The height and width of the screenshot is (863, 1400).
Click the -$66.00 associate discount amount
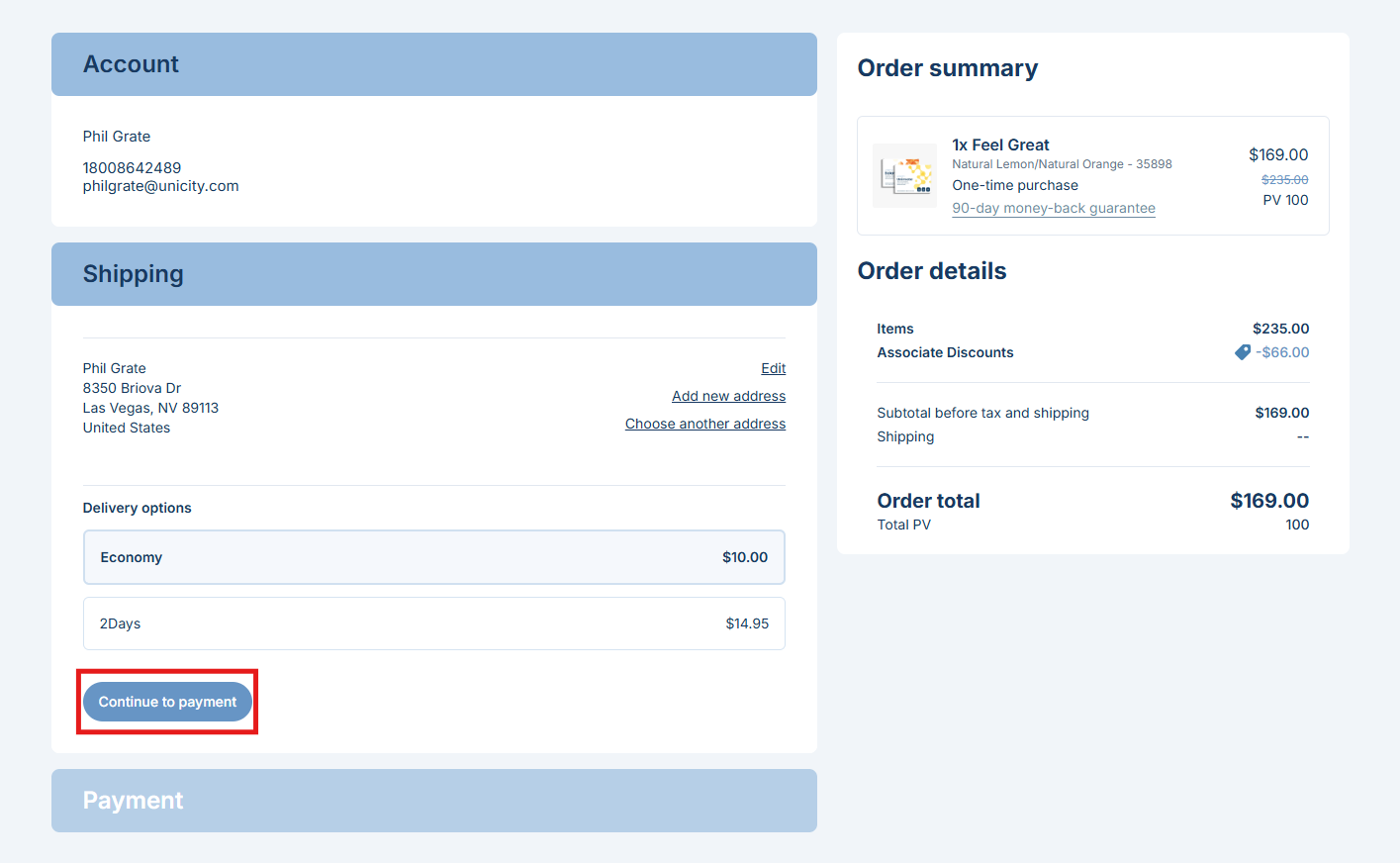point(1282,352)
